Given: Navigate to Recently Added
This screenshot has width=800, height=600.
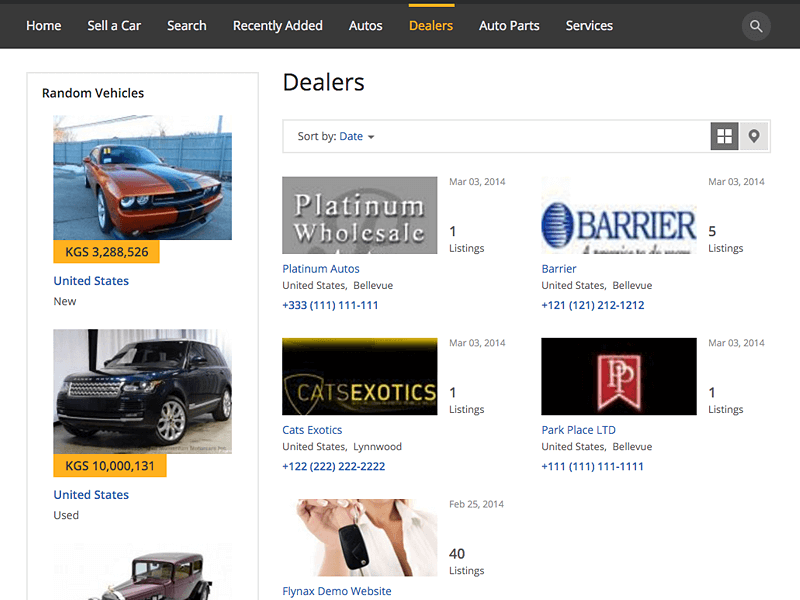Looking at the screenshot, I should [x=278, y=26].
